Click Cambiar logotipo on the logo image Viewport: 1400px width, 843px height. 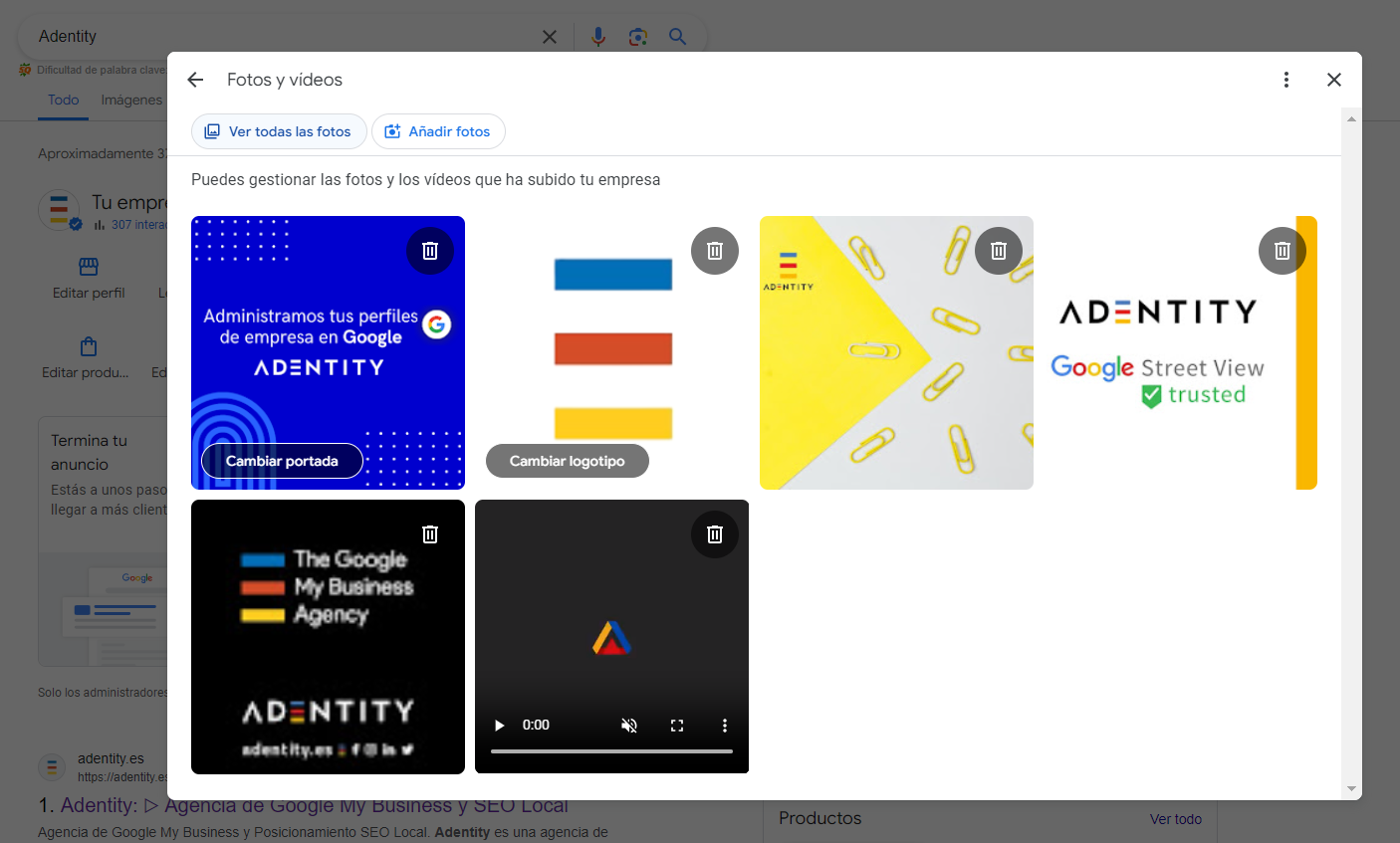(x=567, y=461)
